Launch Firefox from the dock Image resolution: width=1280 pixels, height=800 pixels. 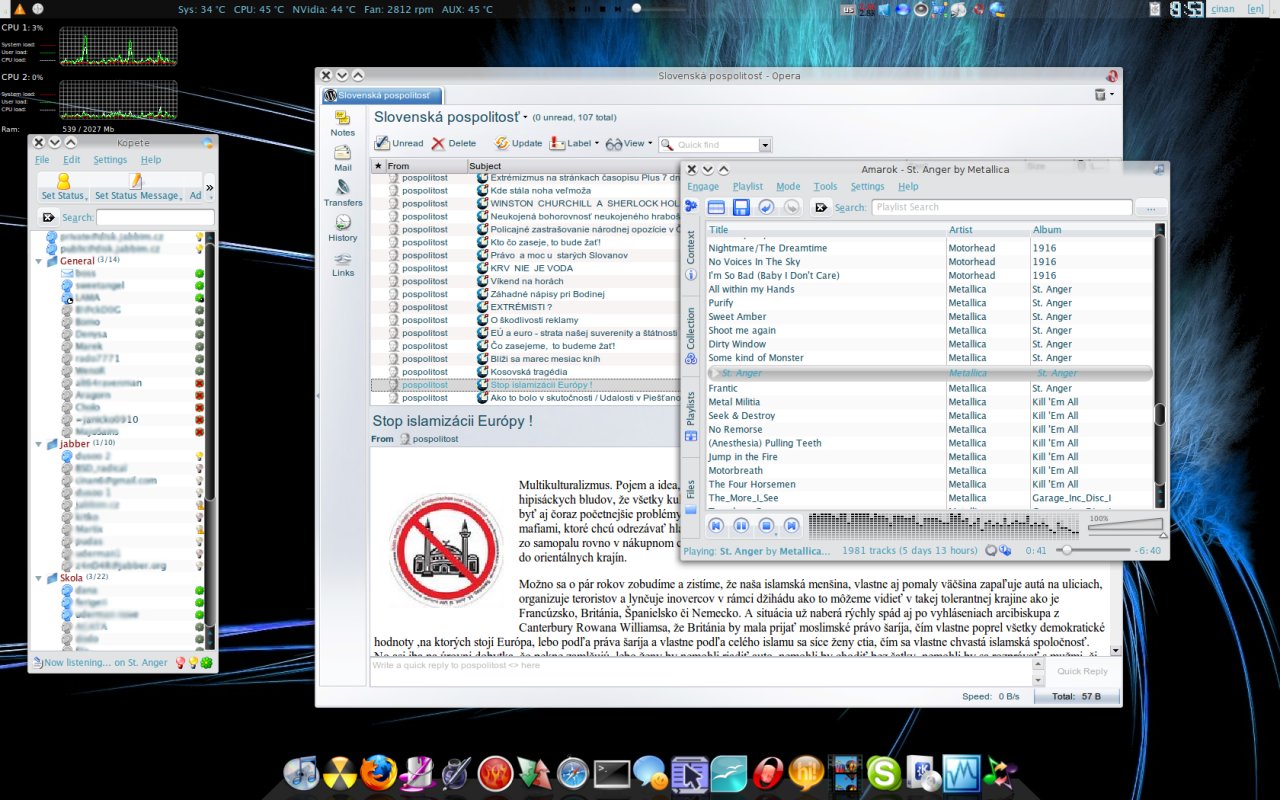tap(378, 772)
